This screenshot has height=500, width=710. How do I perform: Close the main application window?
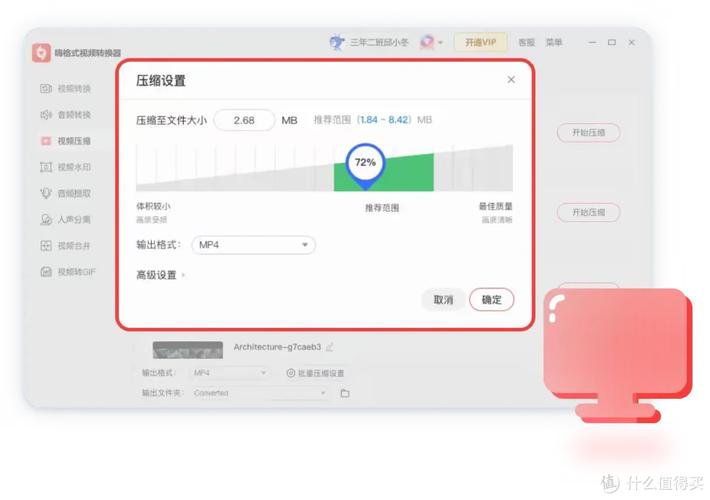[632, 42]
